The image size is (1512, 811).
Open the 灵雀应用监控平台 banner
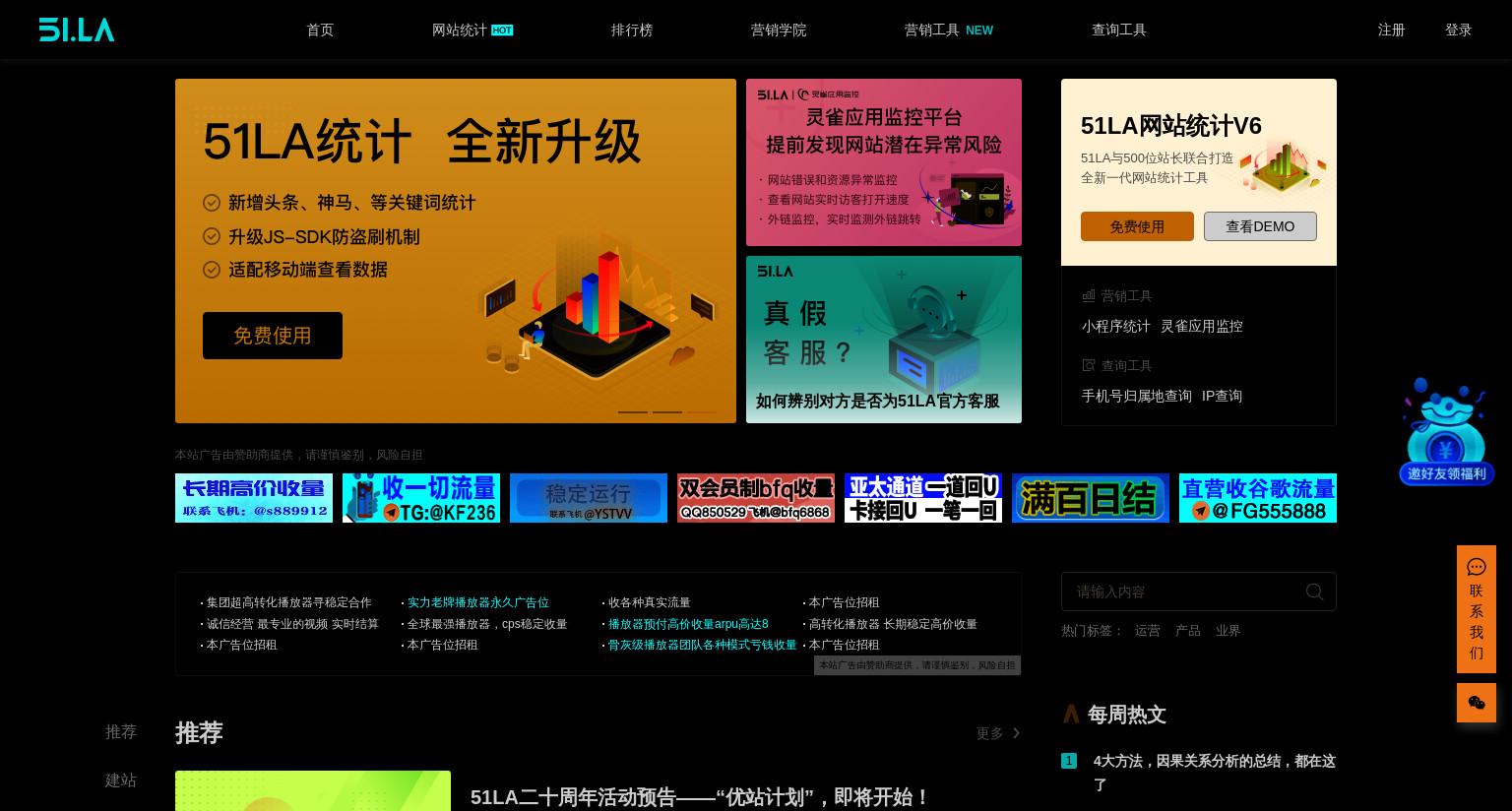[x=884, y=162]
